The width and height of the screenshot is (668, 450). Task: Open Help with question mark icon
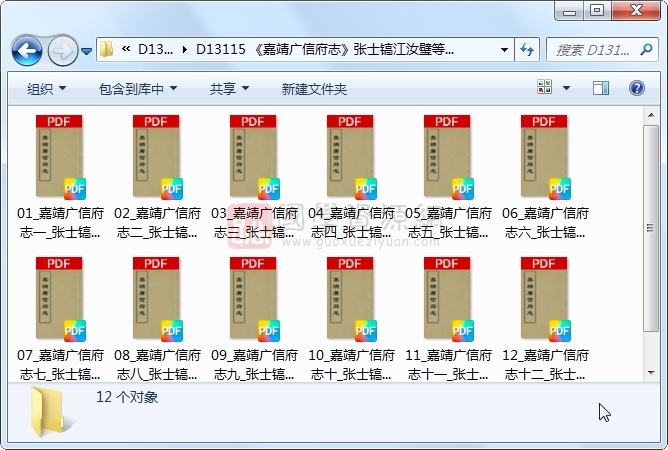[x=636, y=88]
